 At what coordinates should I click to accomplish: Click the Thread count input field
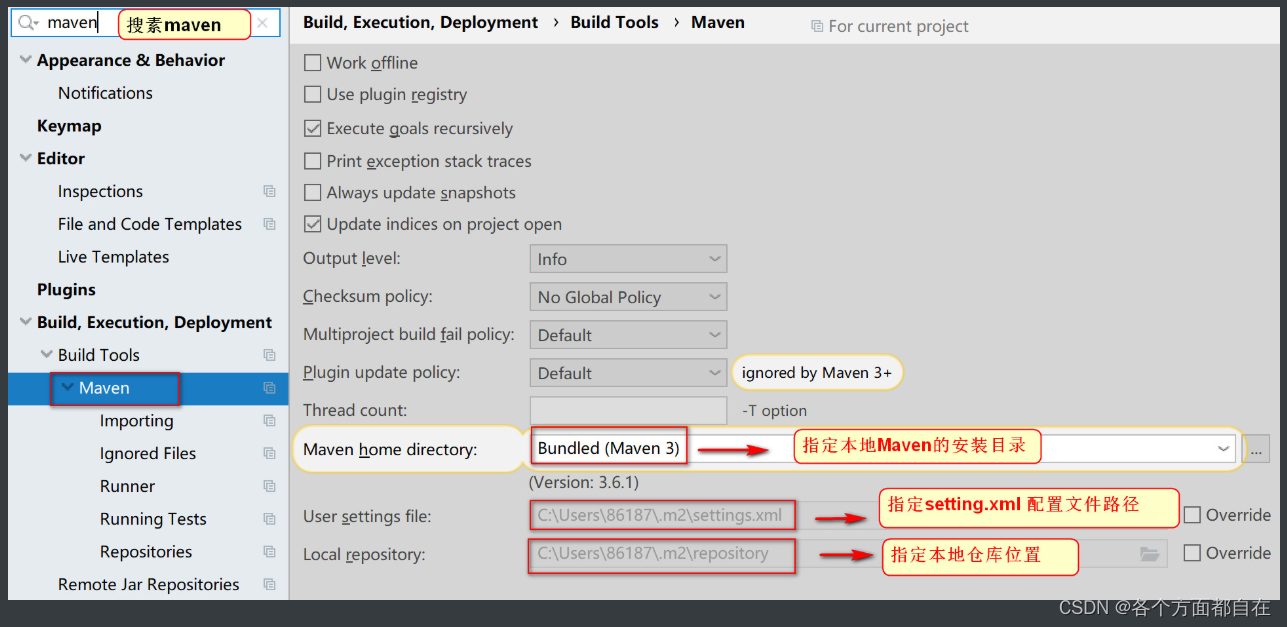[628, 411]
